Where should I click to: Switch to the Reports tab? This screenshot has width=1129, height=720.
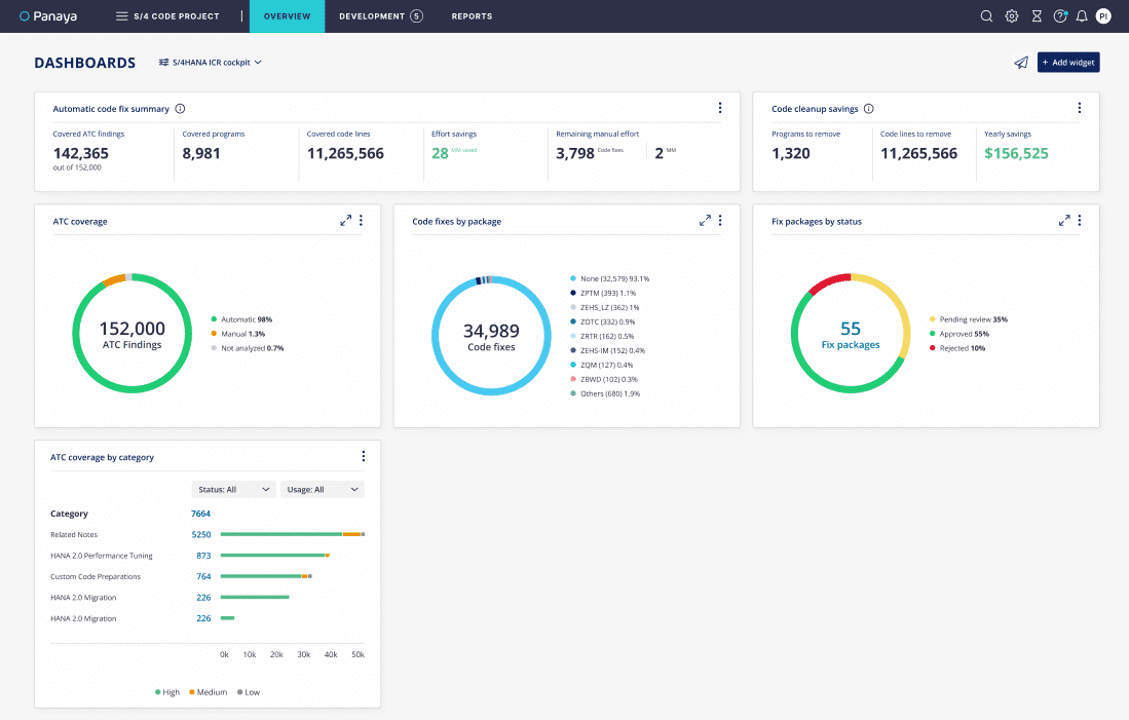click(x=472, y=16)
